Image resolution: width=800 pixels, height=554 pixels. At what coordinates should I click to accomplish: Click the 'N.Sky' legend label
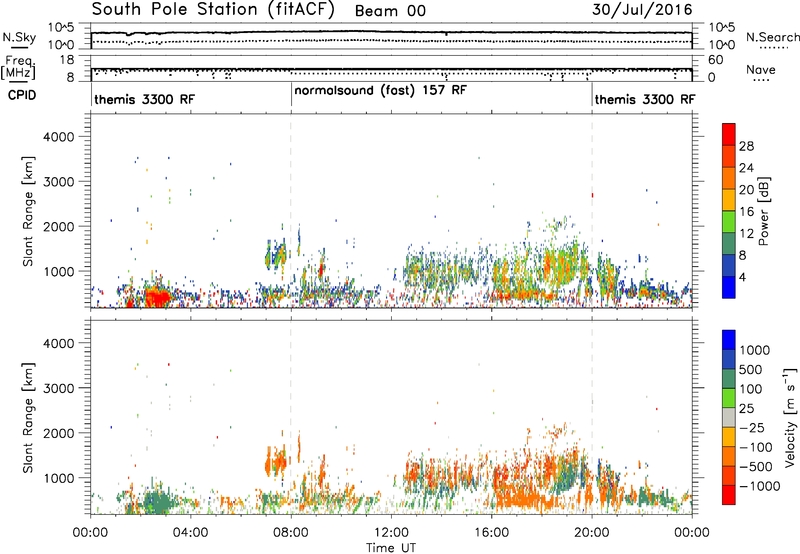pos(19,37)
